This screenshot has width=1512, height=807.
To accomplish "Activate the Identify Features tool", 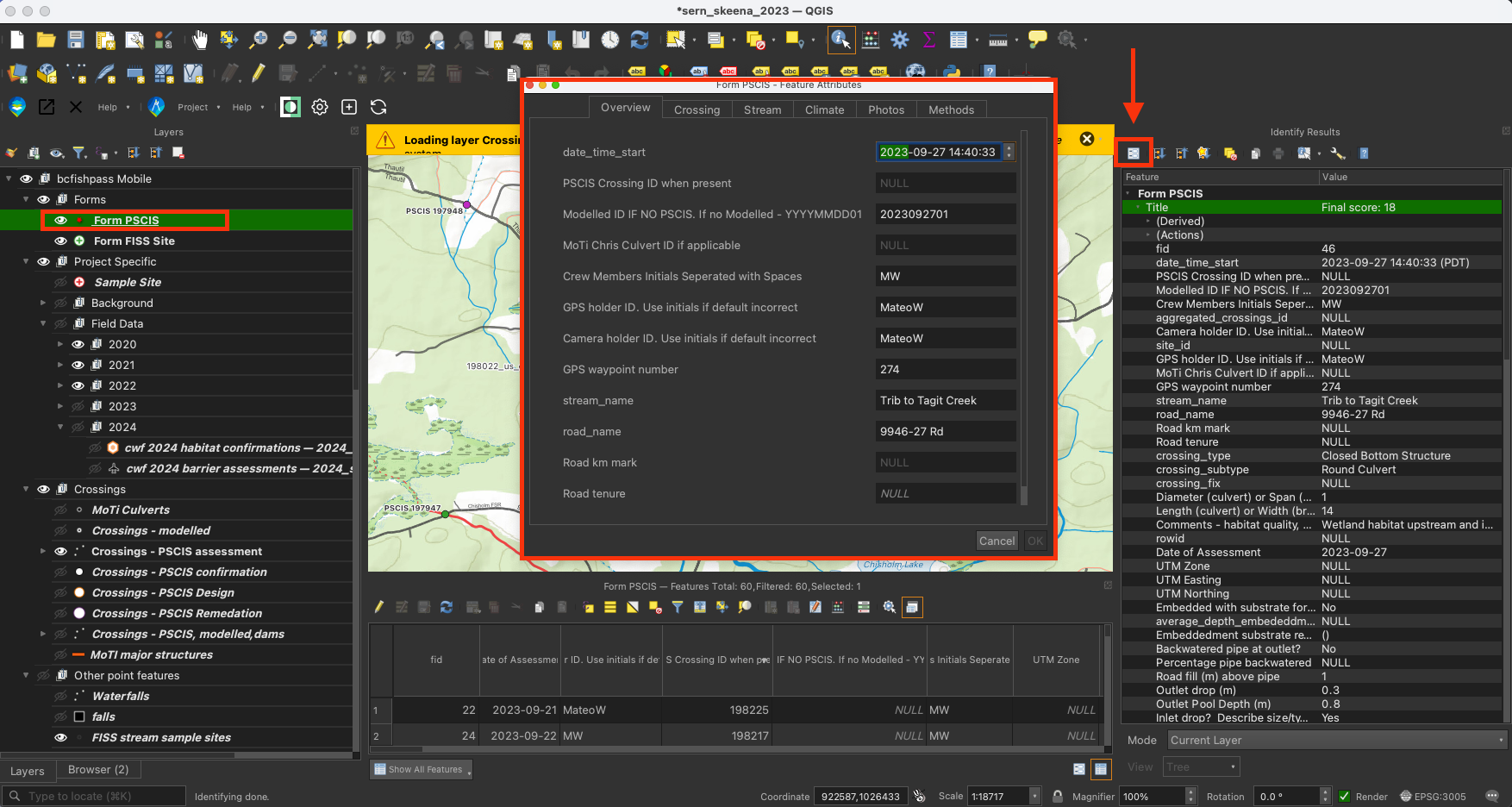I will point(841,39).
